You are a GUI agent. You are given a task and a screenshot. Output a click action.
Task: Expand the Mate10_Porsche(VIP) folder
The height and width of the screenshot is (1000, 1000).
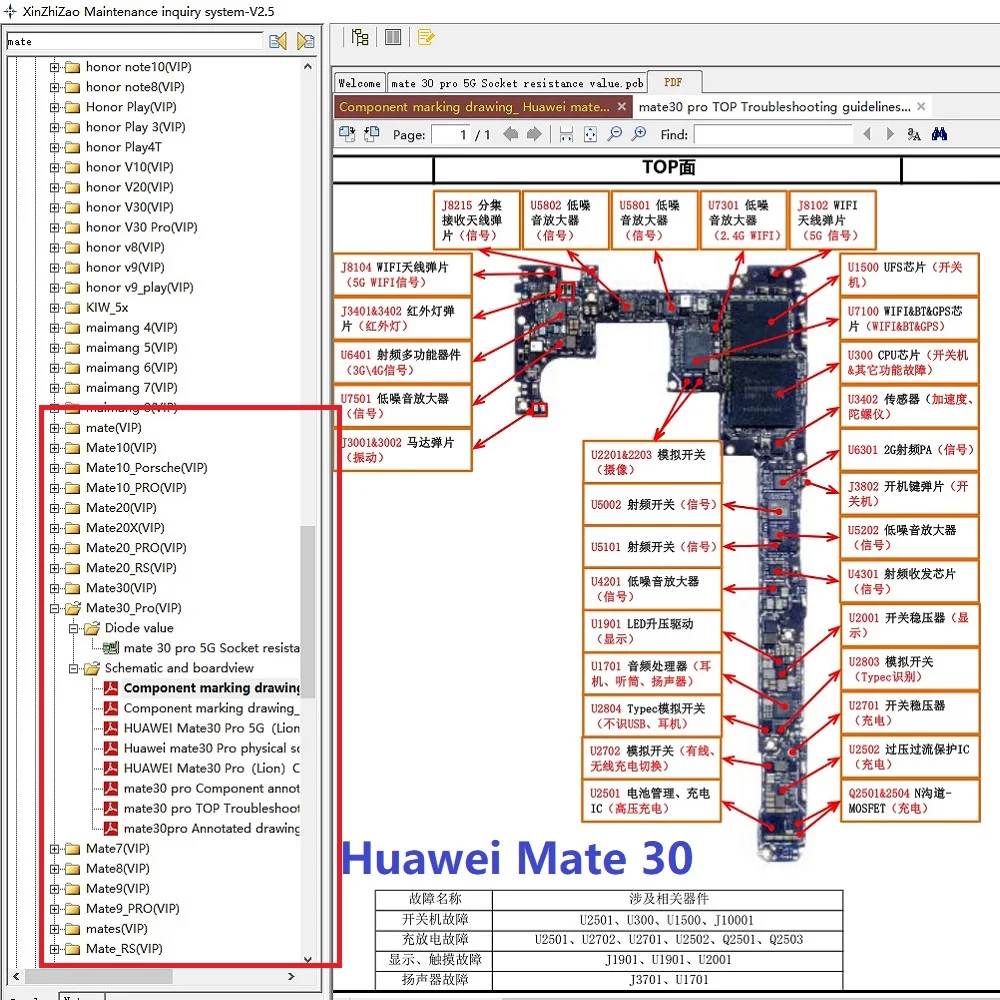pos(54,468)
